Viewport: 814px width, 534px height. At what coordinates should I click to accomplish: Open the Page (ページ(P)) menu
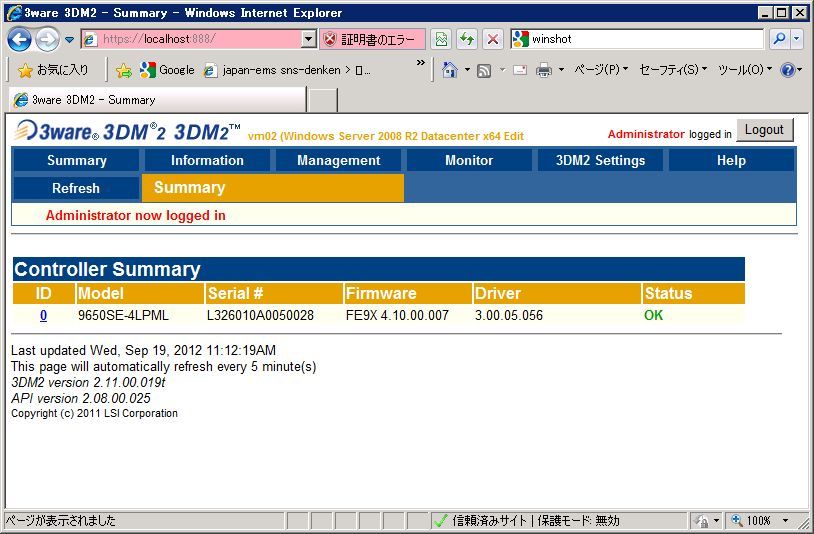(x=601, y=70)
